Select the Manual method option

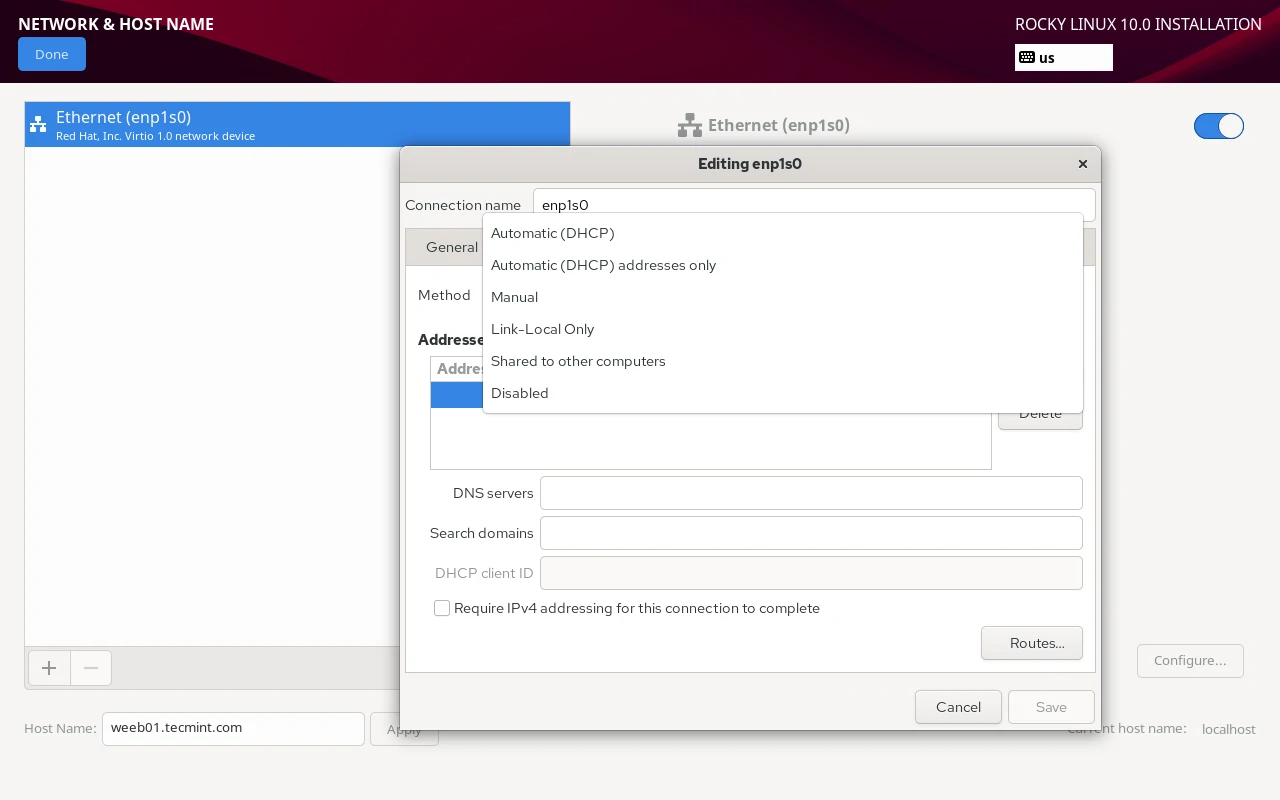tap(782, 297)
